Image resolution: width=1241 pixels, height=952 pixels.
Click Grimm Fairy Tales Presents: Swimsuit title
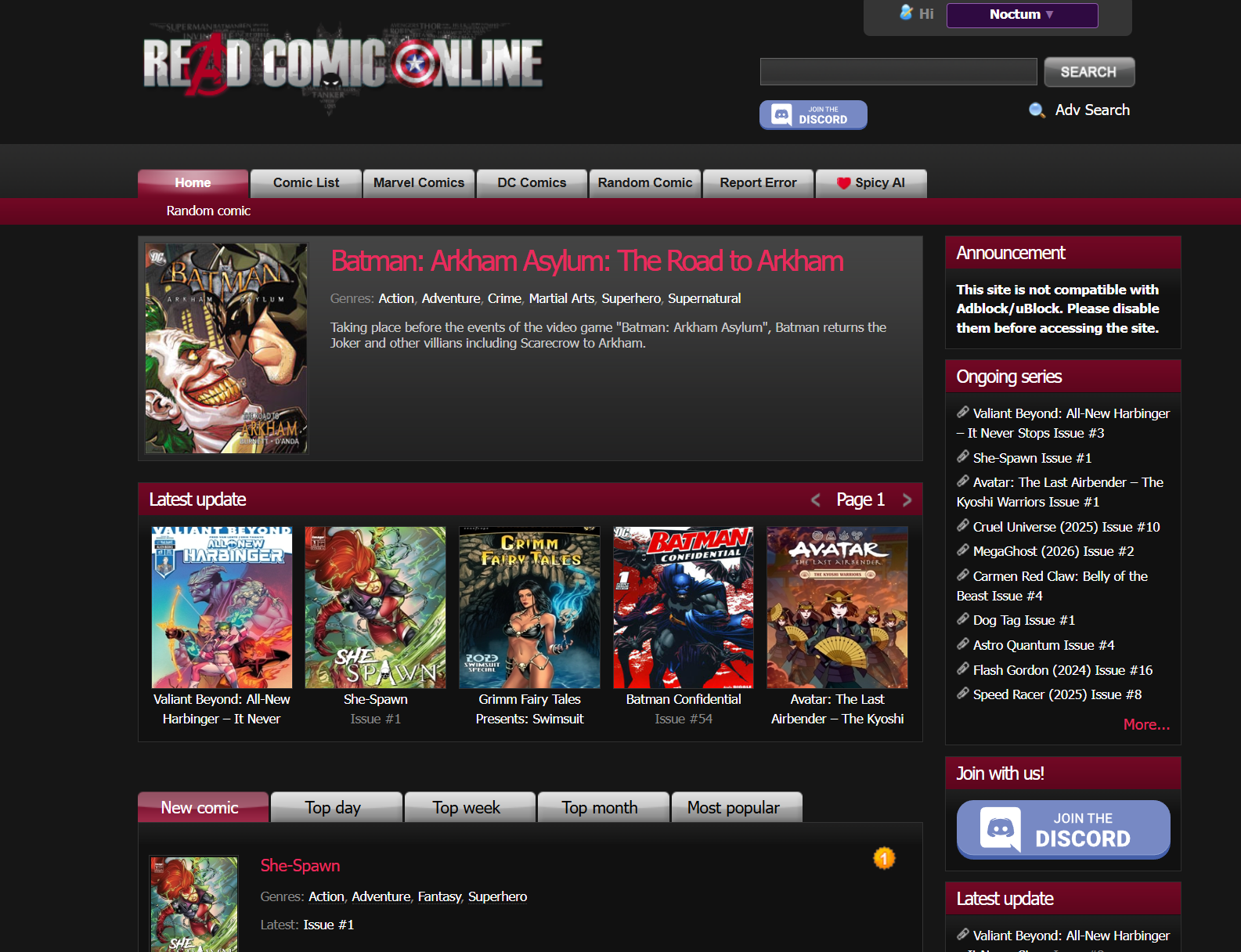point(529,709)
